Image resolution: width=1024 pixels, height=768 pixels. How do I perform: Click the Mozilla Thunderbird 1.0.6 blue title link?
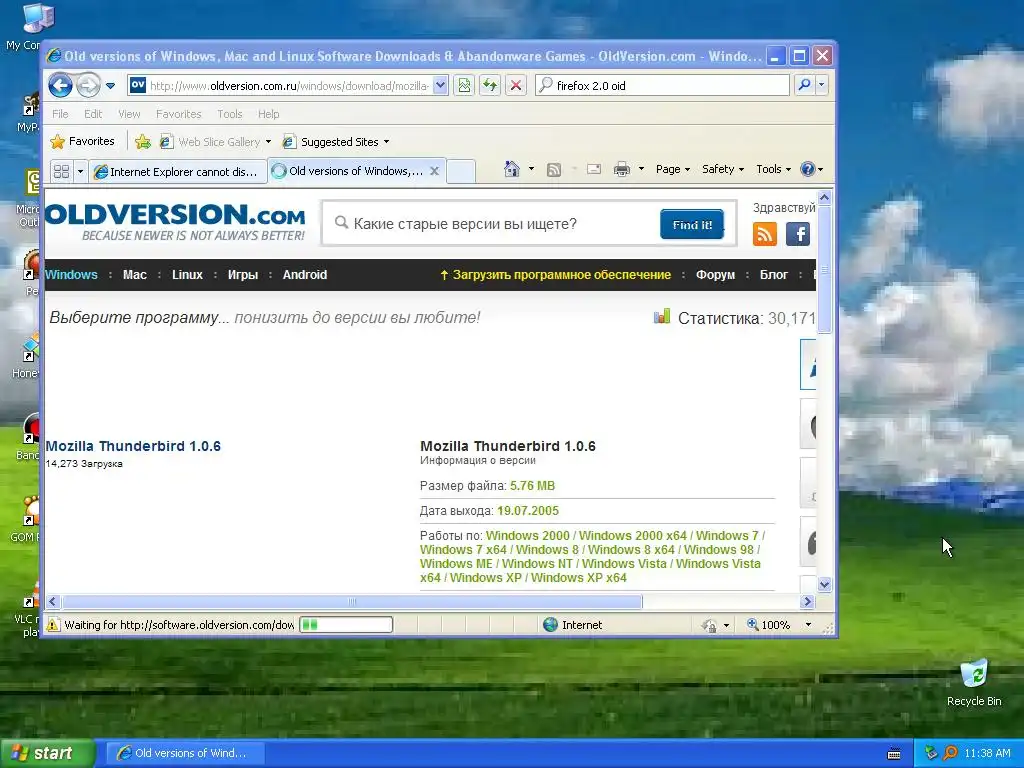click(x=133, y=446)
